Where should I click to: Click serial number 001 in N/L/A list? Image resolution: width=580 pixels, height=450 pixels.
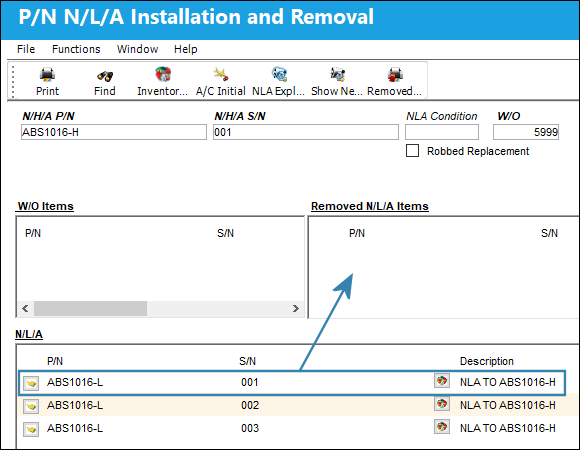pos(250,382)
